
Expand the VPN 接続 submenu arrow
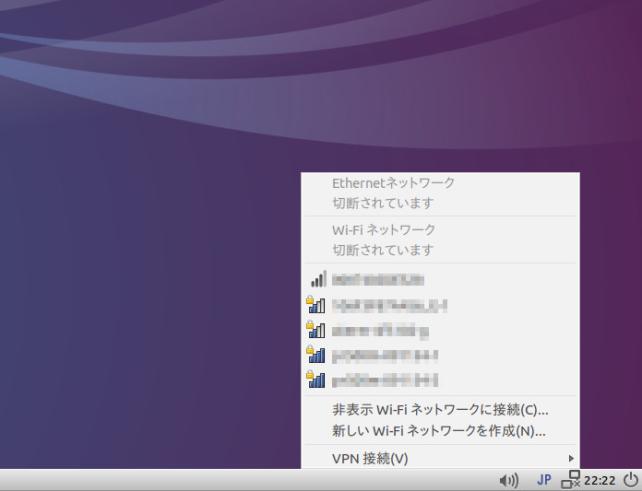coord(571,458)
